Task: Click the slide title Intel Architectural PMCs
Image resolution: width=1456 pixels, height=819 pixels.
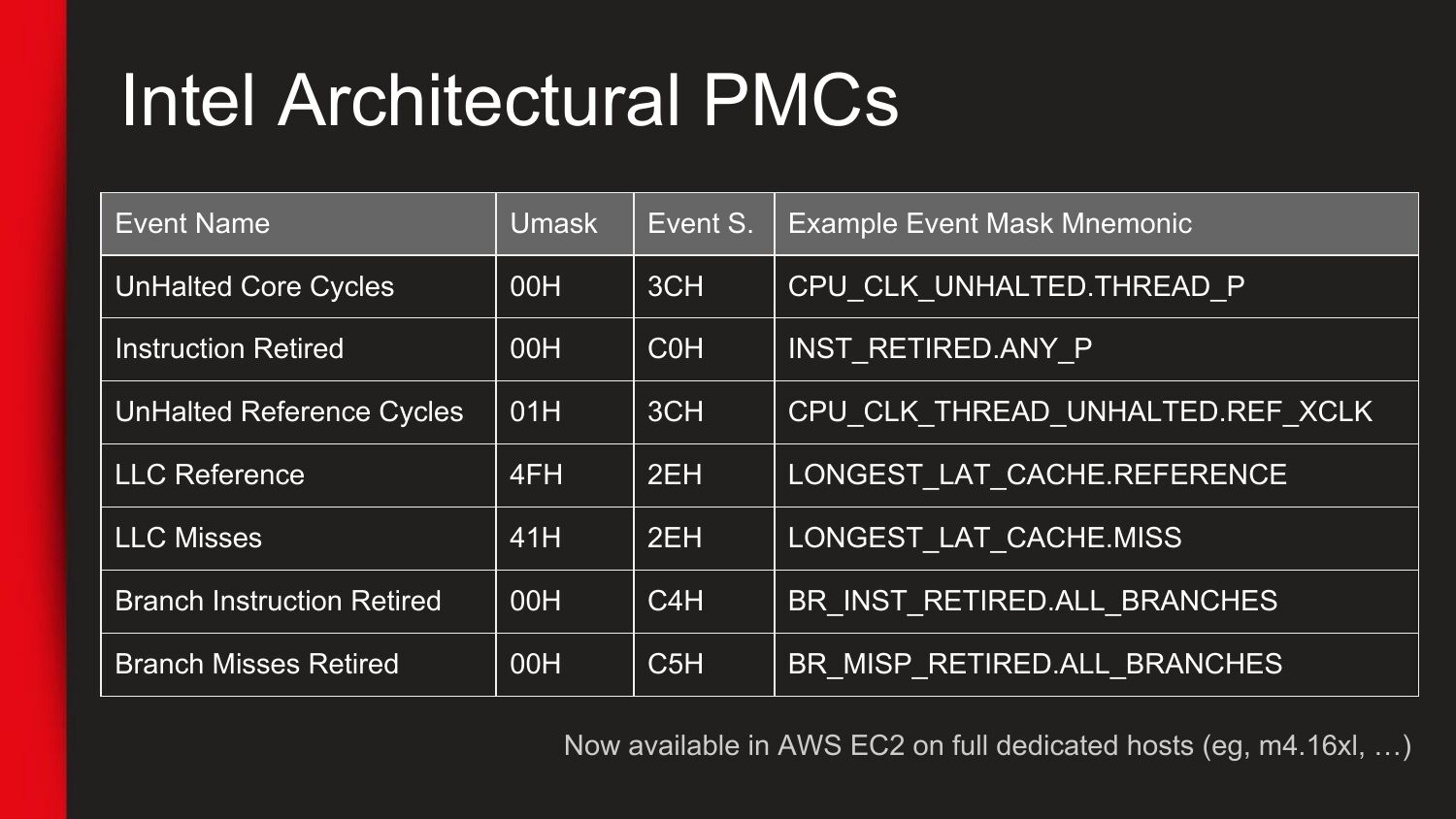Action: 510,100
